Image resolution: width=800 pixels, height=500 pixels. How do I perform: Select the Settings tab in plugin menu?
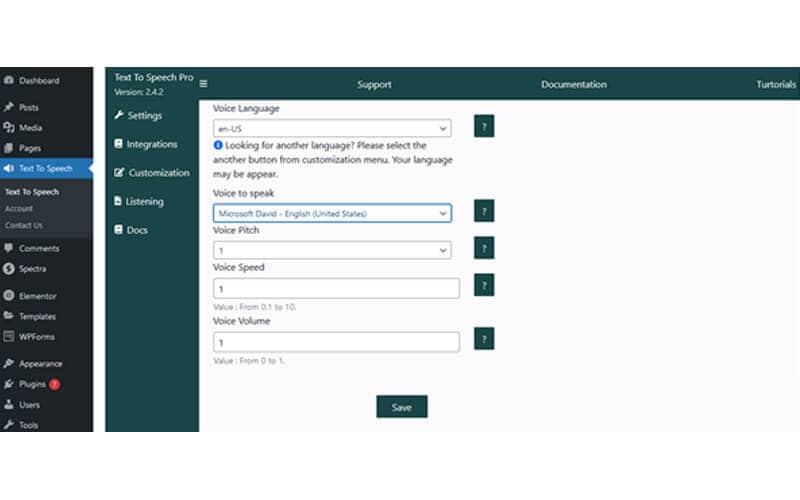[138, 115]
